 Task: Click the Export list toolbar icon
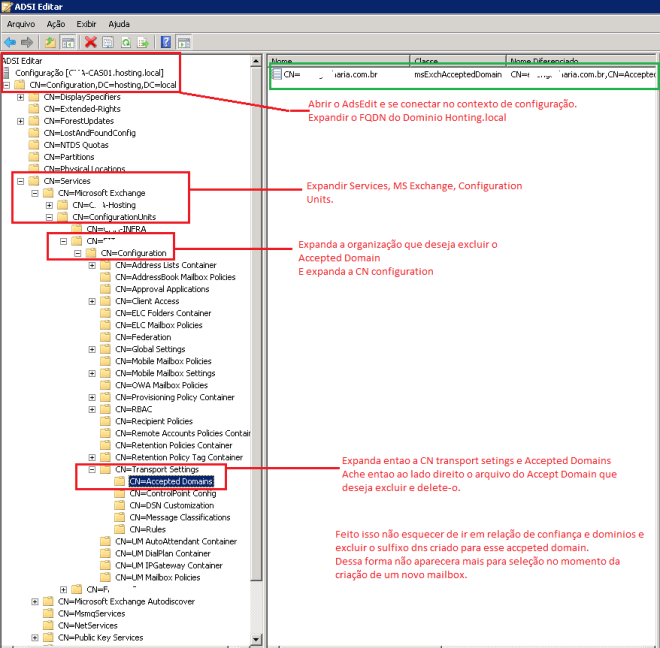coord(142,42)
